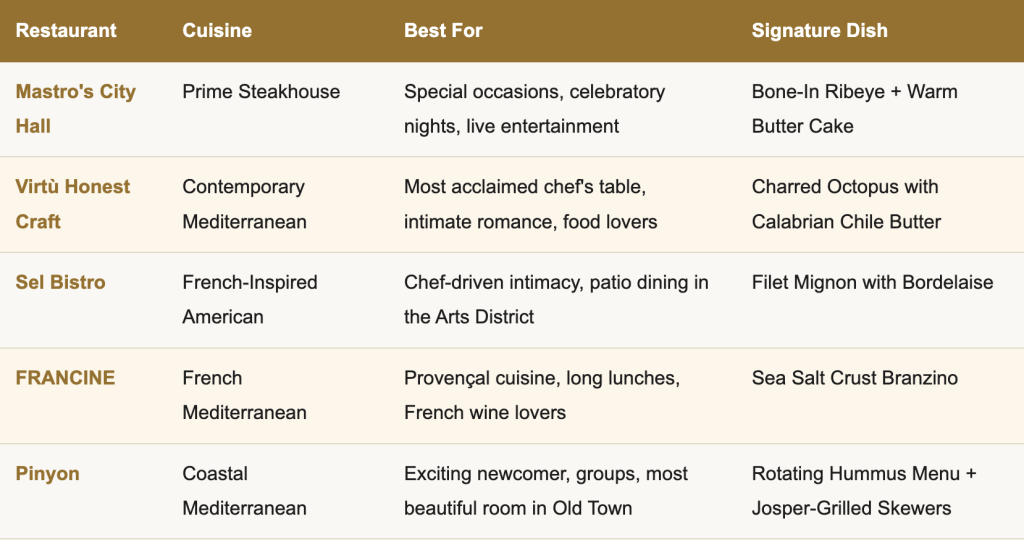This screenshot has height=540, width=1024.
Task: Select the Bone-In Ribeye signature dish text
Action: coord(854,92)
